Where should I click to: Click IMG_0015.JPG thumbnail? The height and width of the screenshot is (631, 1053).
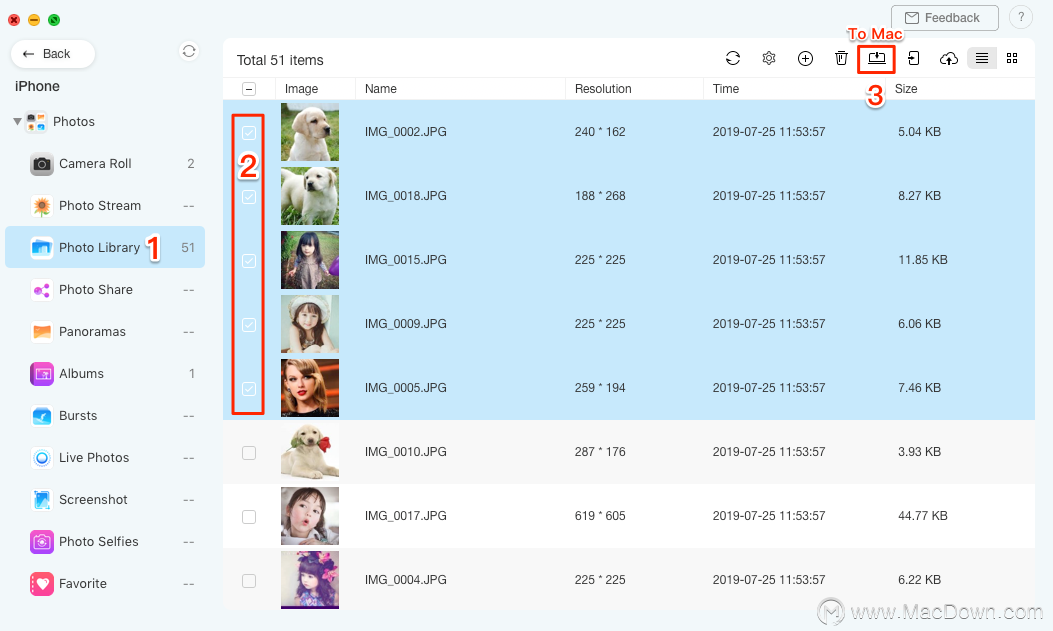click(310, 260)
